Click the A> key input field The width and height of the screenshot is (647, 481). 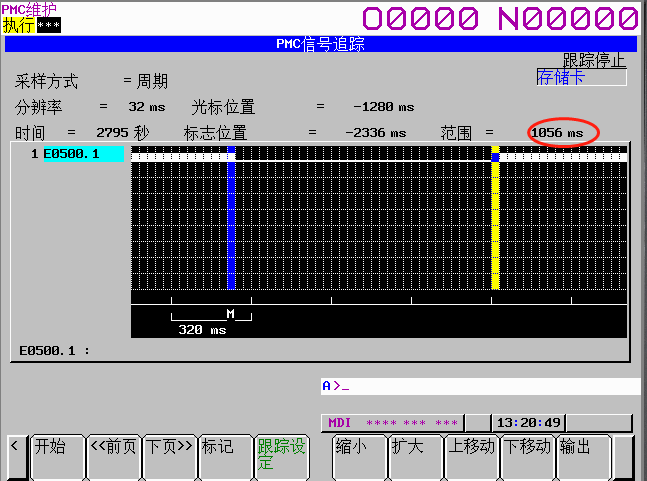[x=480, y=386]
